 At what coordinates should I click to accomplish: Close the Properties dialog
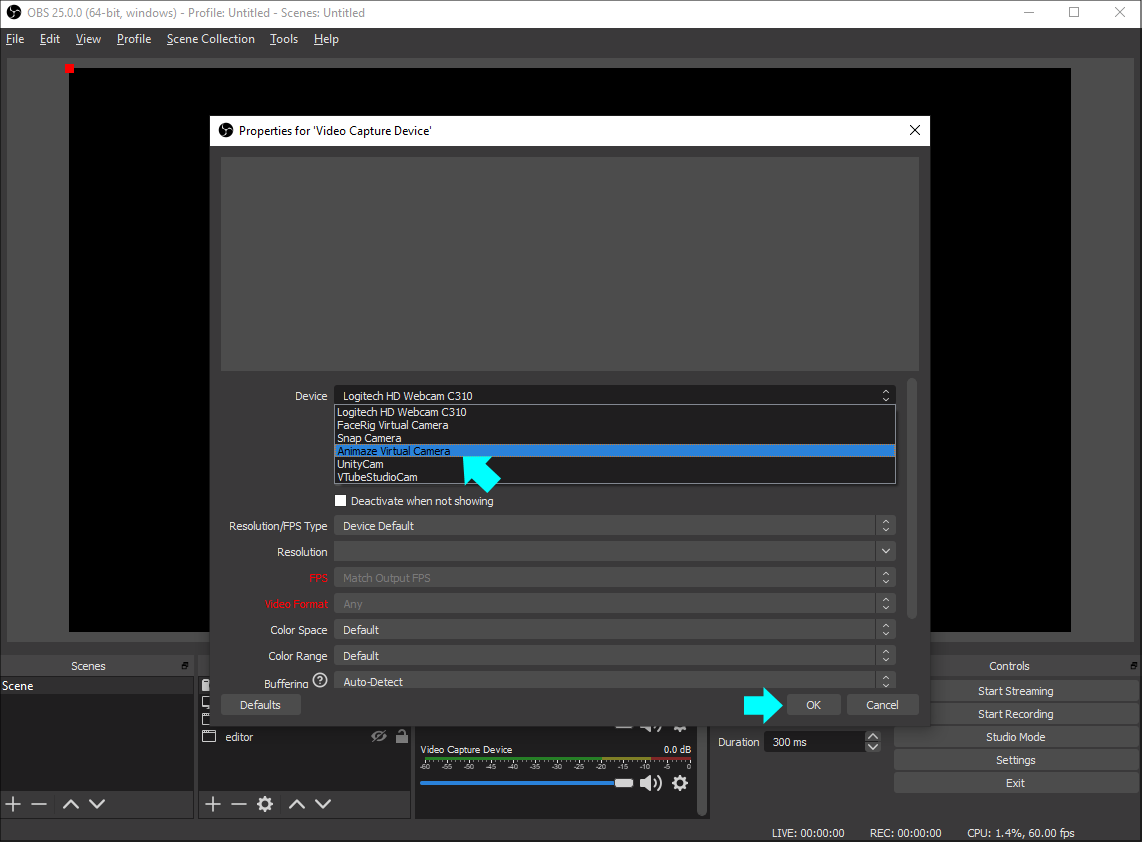point(915,130)
